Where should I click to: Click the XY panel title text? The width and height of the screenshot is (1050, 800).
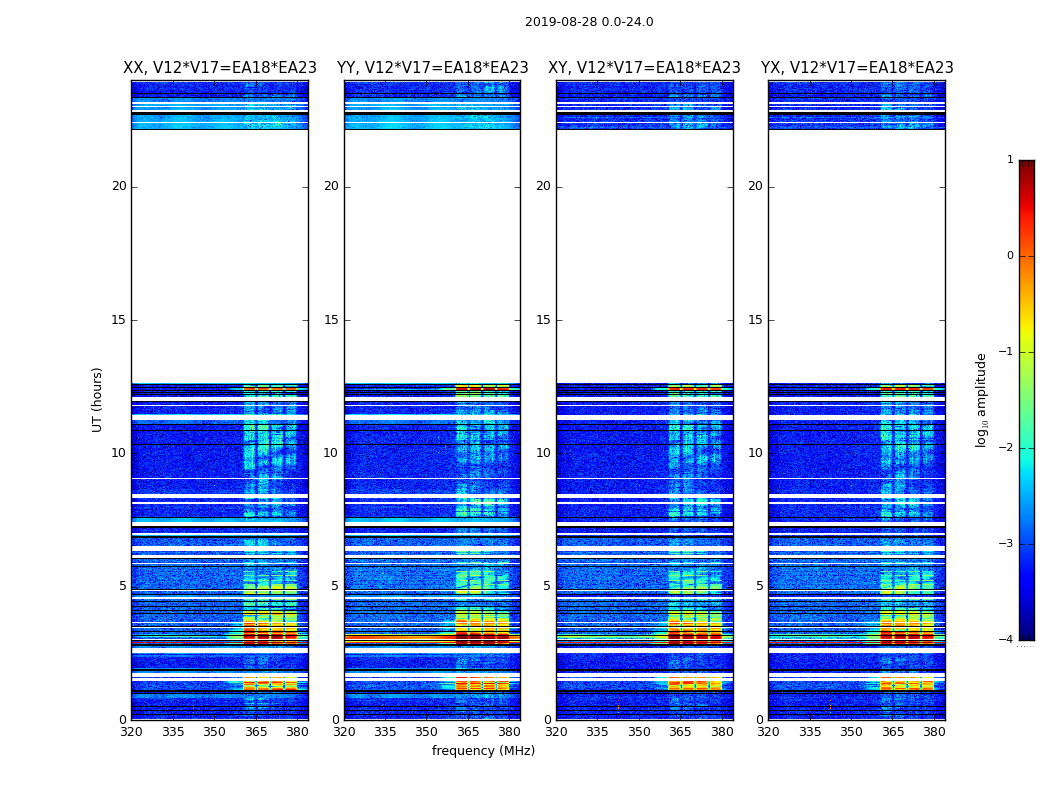pyautogui.click(x=644, y=68)
